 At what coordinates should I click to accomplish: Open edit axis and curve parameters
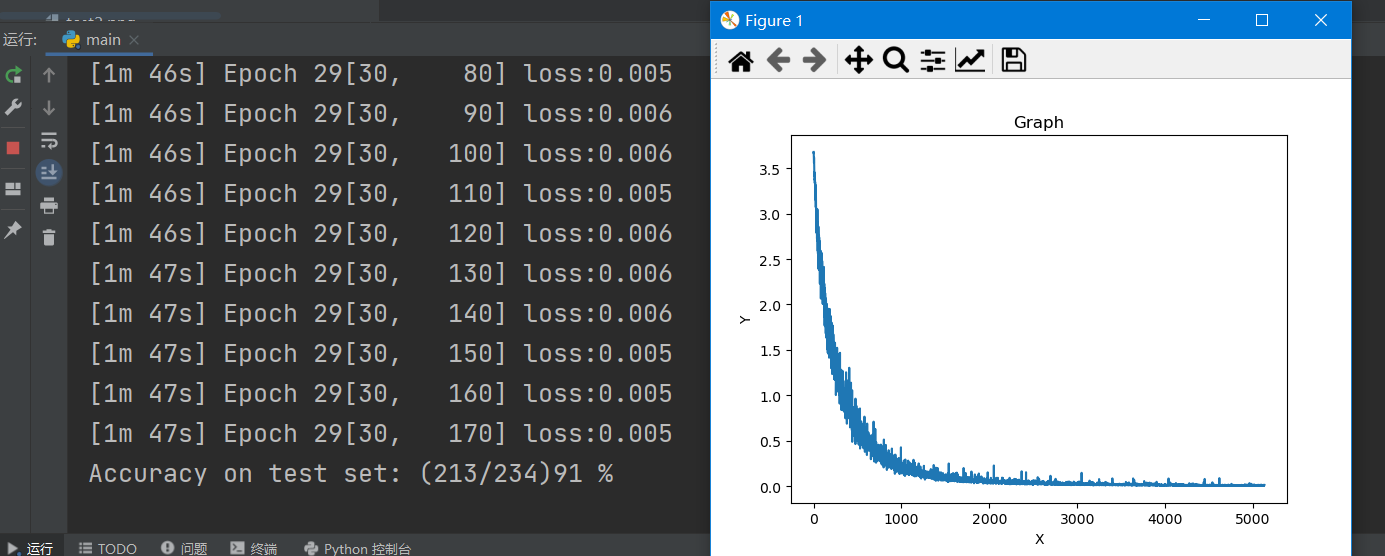click(970, 61)
